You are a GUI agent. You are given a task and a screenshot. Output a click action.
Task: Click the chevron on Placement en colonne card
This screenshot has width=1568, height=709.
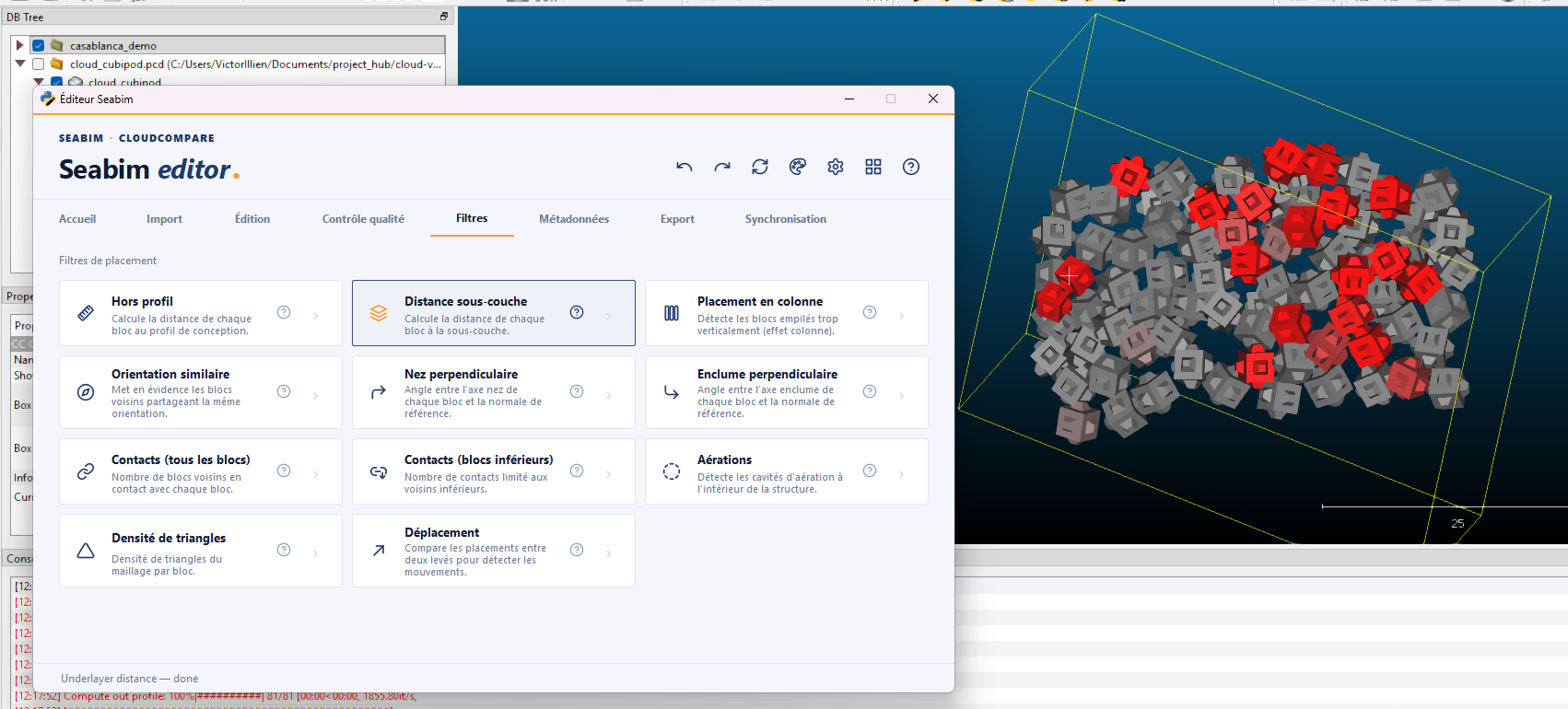point(902,317)
